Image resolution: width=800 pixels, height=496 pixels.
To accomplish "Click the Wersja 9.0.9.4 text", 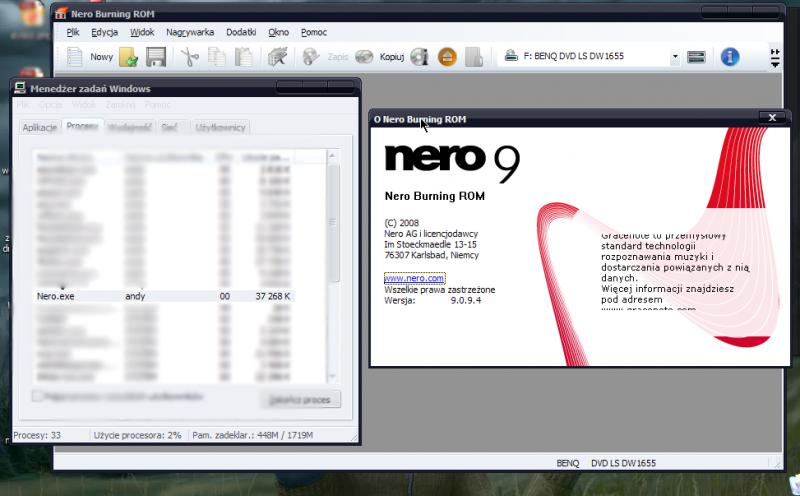I will click(x=433, y=301).
